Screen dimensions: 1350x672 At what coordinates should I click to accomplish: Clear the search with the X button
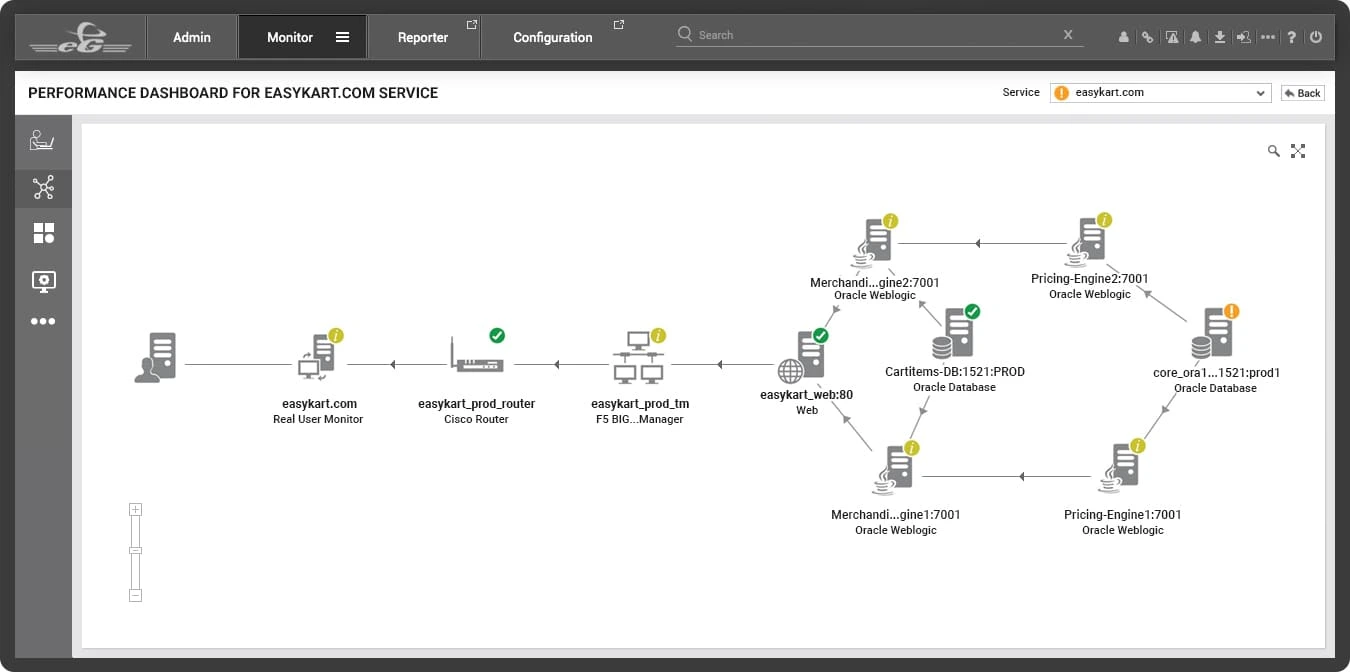[1068, 35]
